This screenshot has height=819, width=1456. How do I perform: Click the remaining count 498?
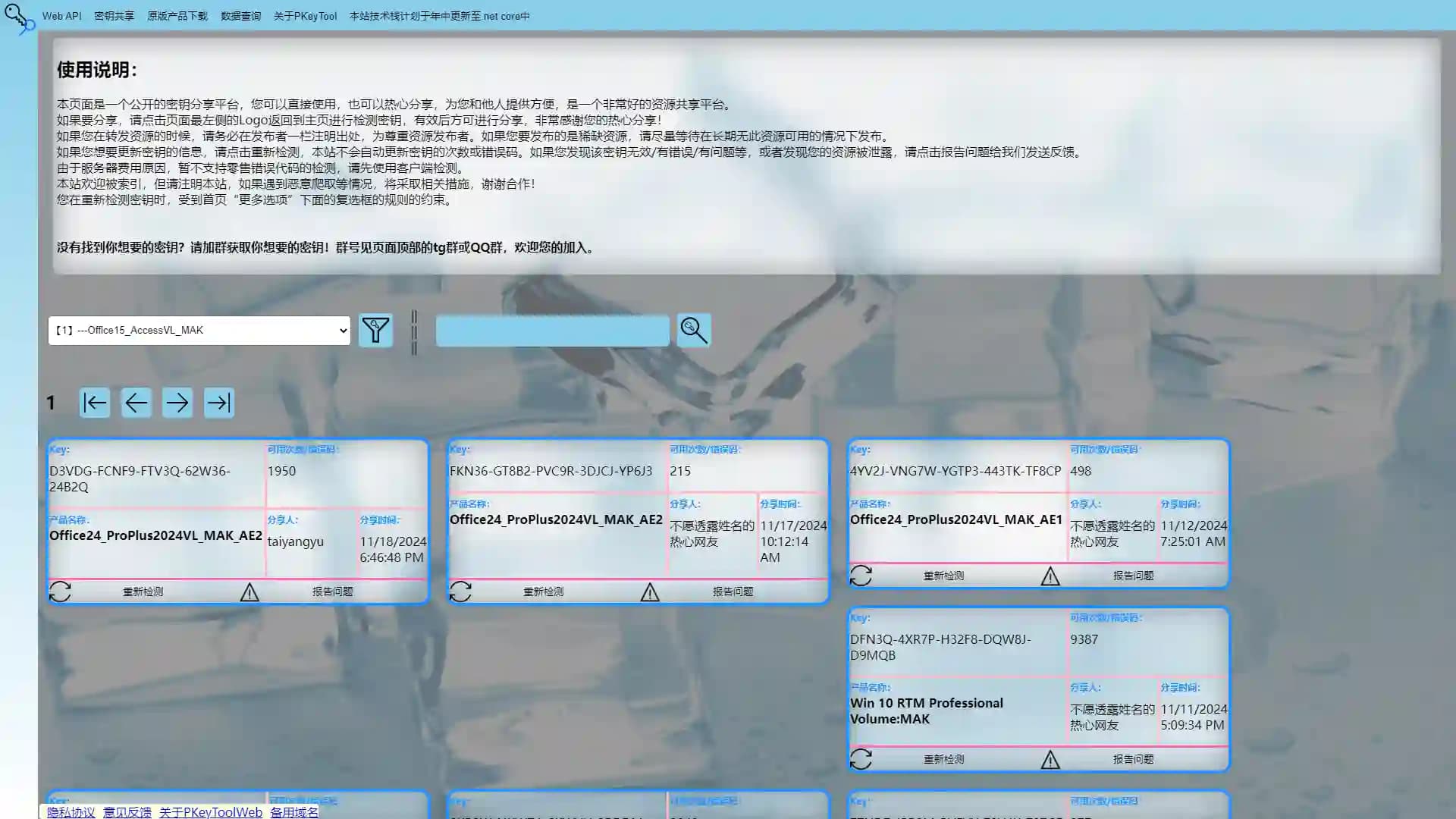tap(1081, 471)
